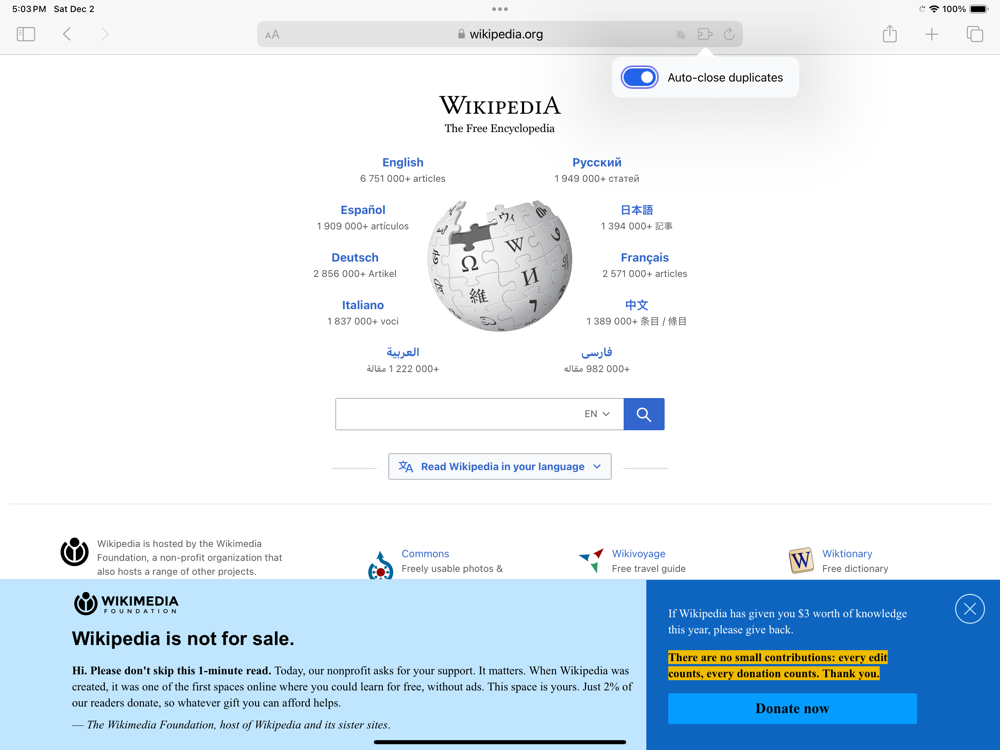Click the Wikimedia logo beside hosting text
The height and width of the screenshot is (750, 1000).
pos(75,552)
